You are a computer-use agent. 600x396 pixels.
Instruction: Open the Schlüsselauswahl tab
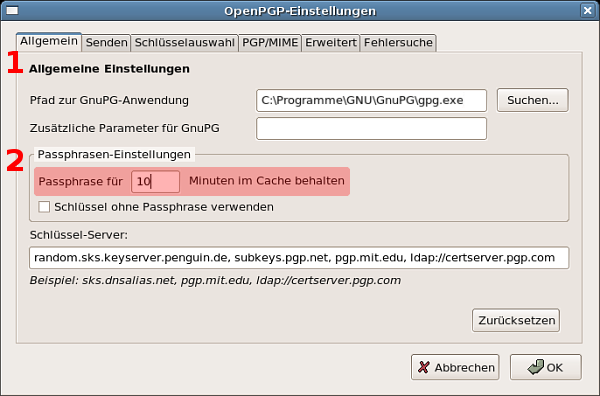coord(184,42)
